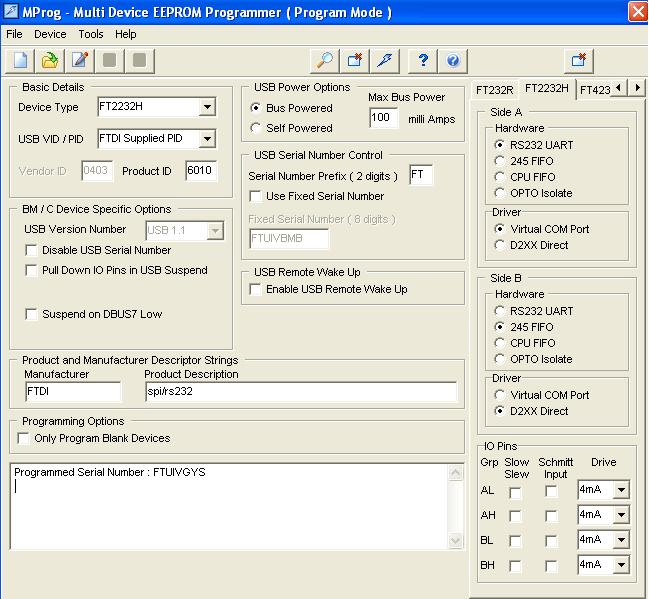
Task: Tick Only Program Blank Devices
Action: (24, 438)
